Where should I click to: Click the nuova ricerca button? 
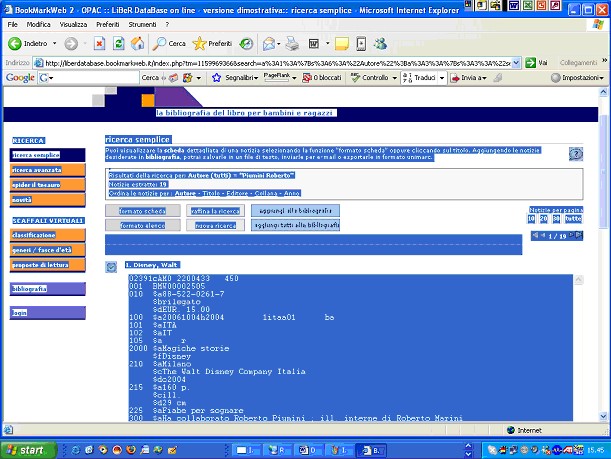point(215,225)
